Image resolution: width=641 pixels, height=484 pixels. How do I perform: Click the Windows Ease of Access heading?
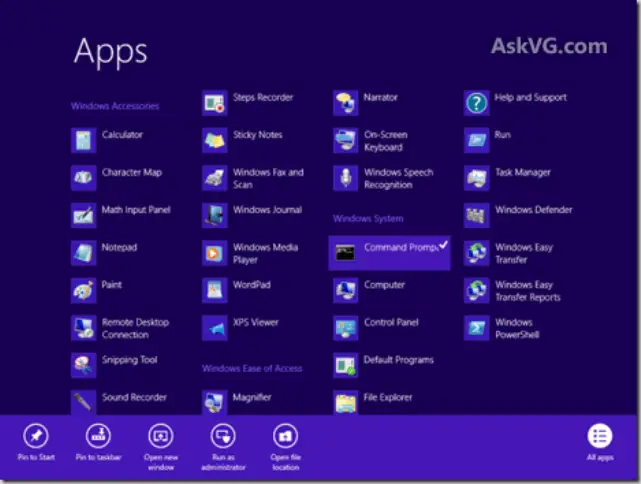pyautogui.click(x=252, y=369)
